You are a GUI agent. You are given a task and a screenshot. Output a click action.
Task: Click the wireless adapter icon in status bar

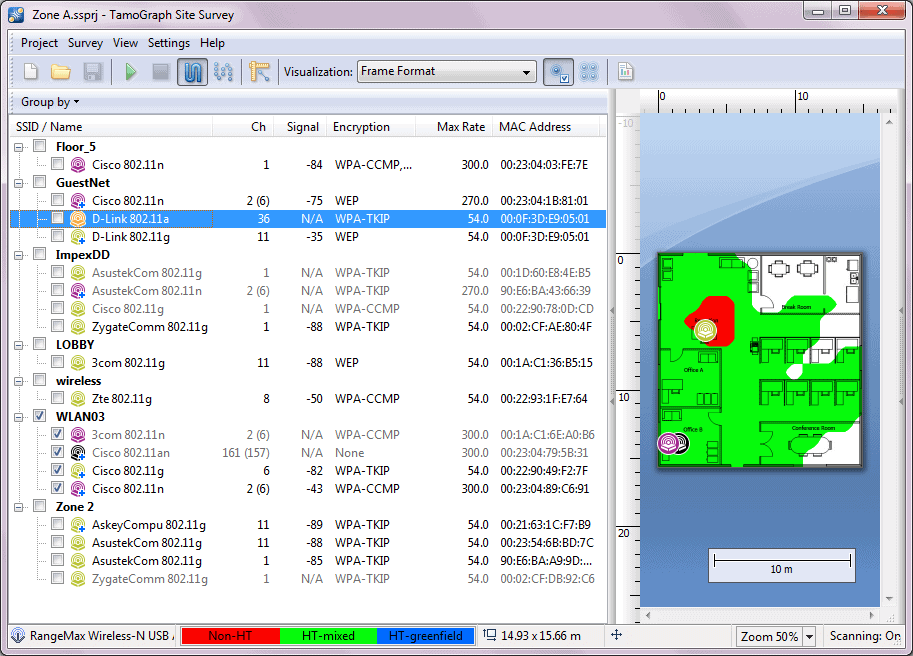click(x=18, y=636)
